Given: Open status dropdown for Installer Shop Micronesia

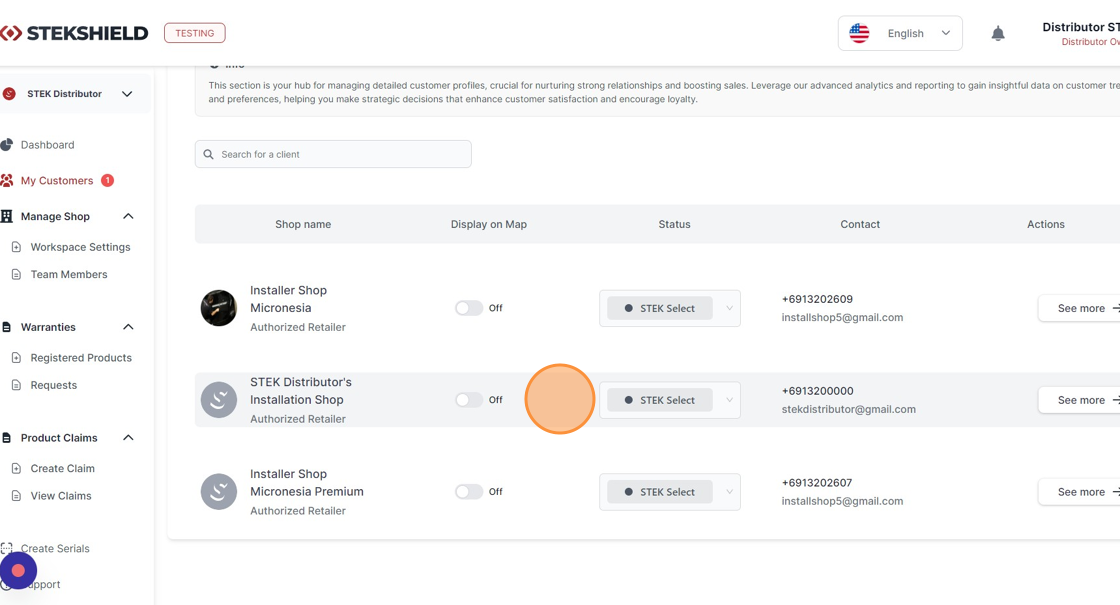Looking at the screenshot, I should pos(670,309).
